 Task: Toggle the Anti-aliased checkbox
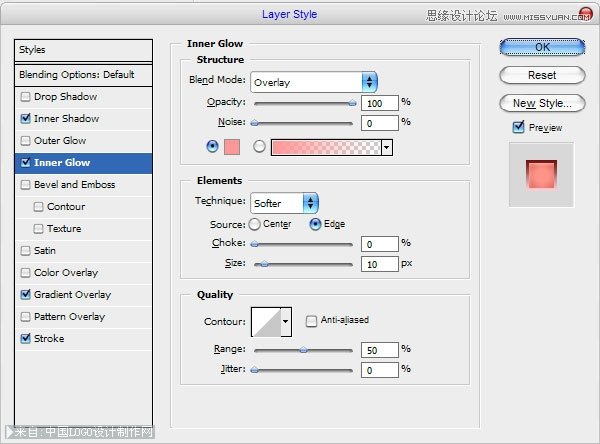(312, 321)
